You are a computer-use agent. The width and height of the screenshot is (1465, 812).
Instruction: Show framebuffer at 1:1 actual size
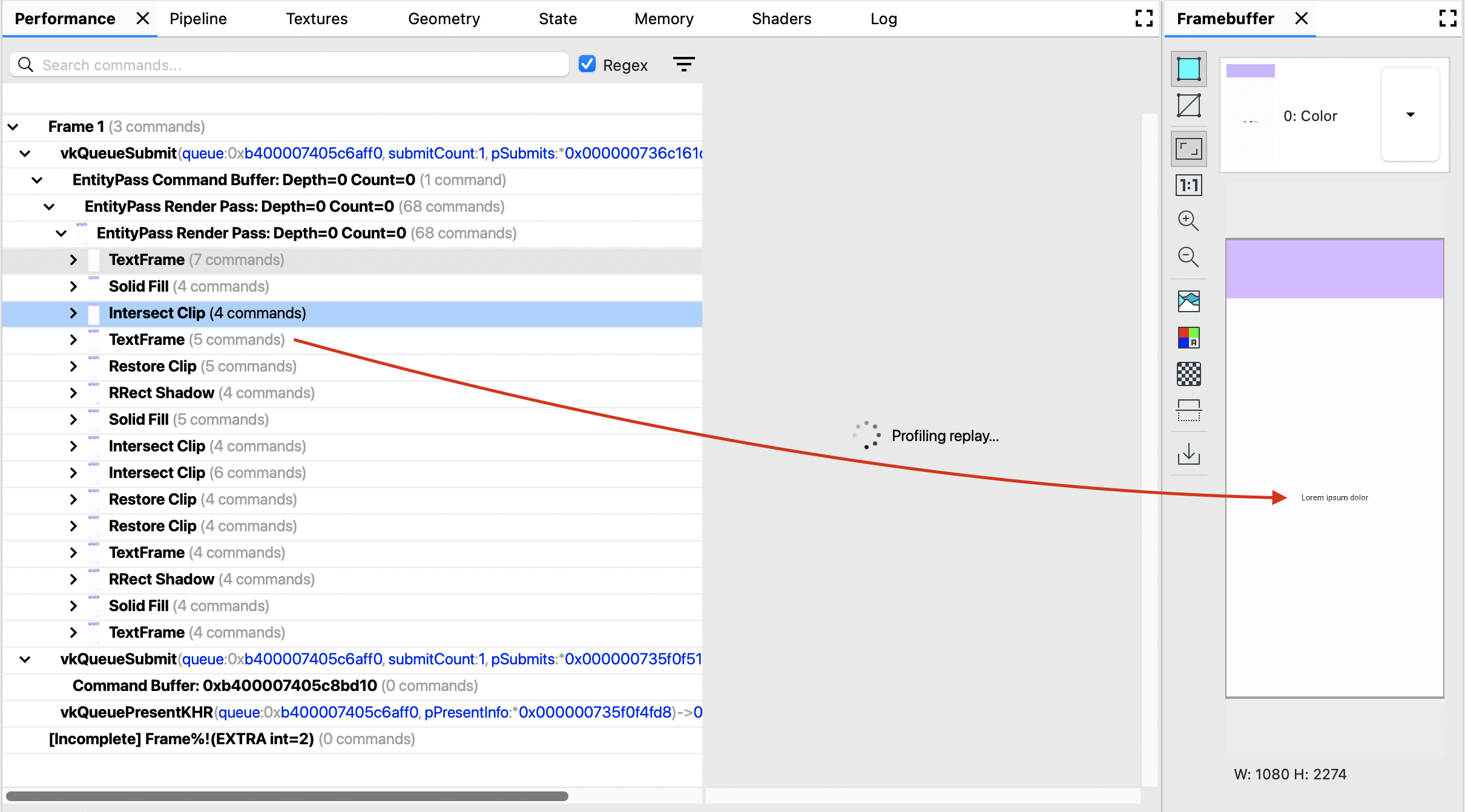pyautogui.click(x=1189, y=185)
